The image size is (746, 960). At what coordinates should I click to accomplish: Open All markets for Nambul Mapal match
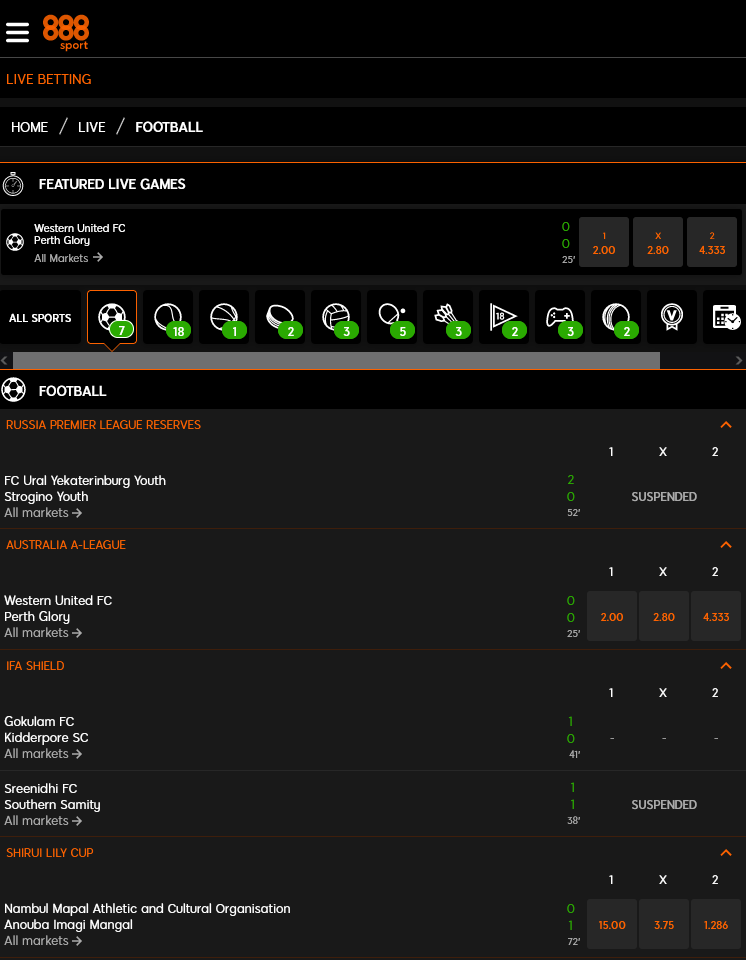43,941
